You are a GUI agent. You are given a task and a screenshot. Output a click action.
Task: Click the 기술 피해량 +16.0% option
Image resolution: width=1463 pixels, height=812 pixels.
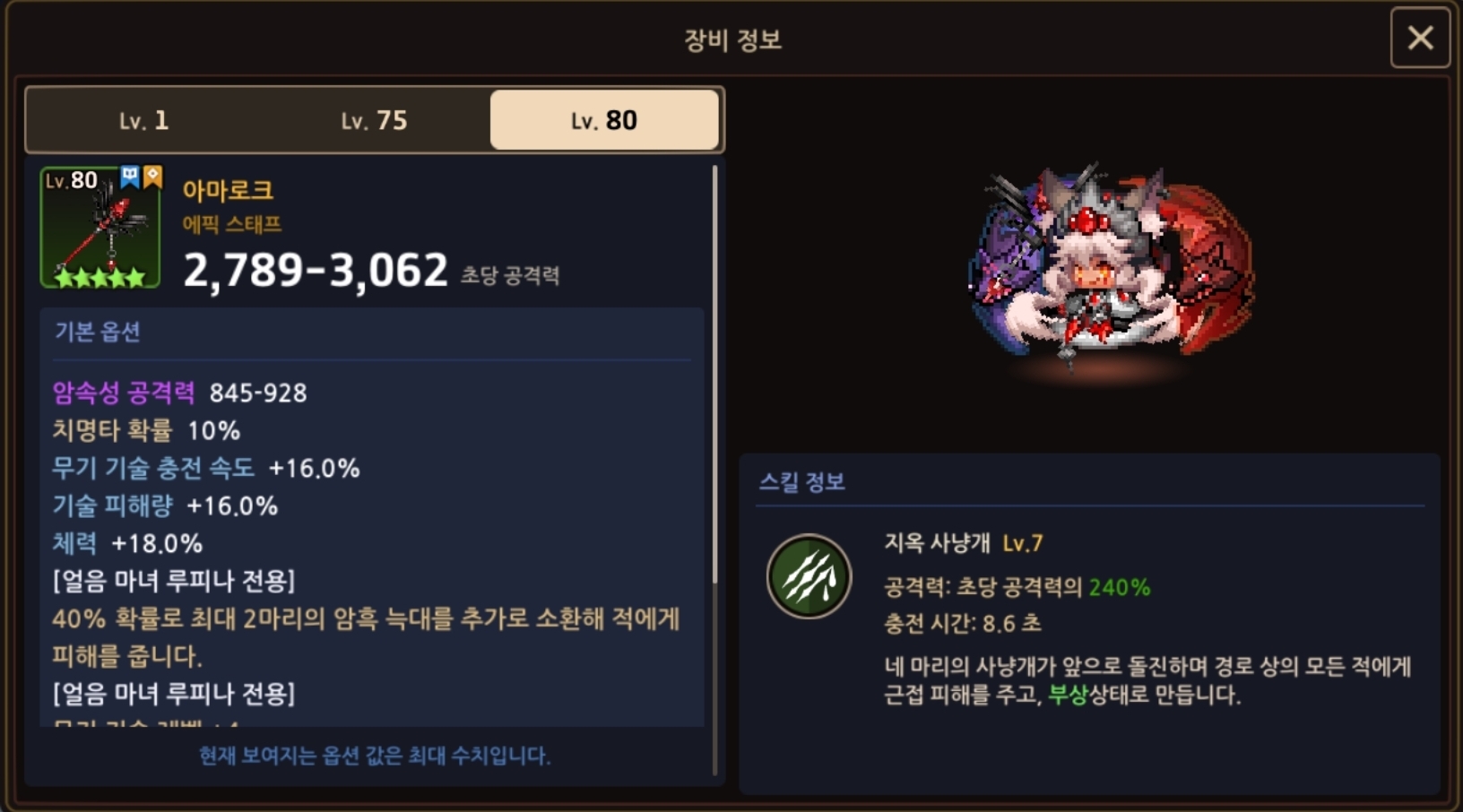point(165,505)
